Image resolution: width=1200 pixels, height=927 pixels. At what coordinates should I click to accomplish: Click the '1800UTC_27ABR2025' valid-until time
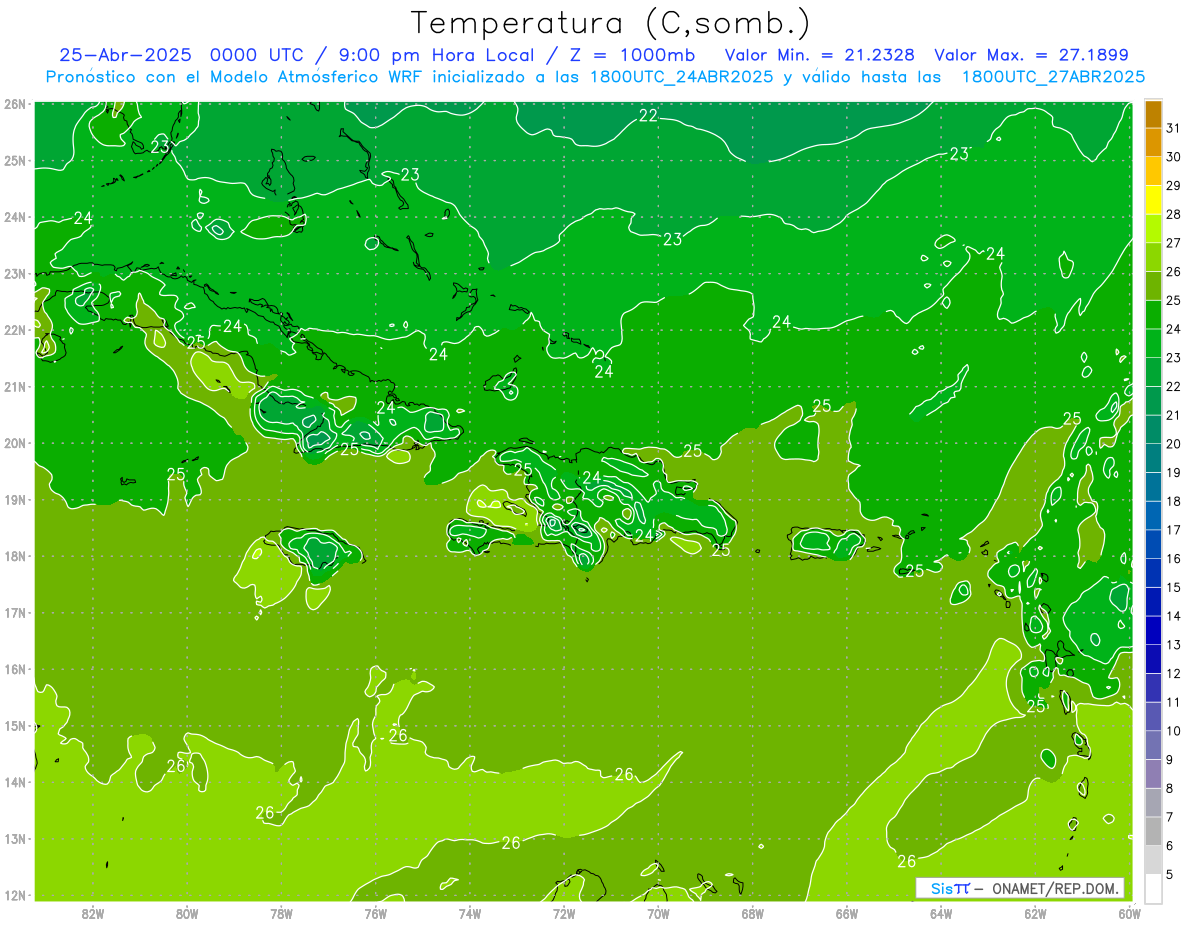coord(1053,77)
